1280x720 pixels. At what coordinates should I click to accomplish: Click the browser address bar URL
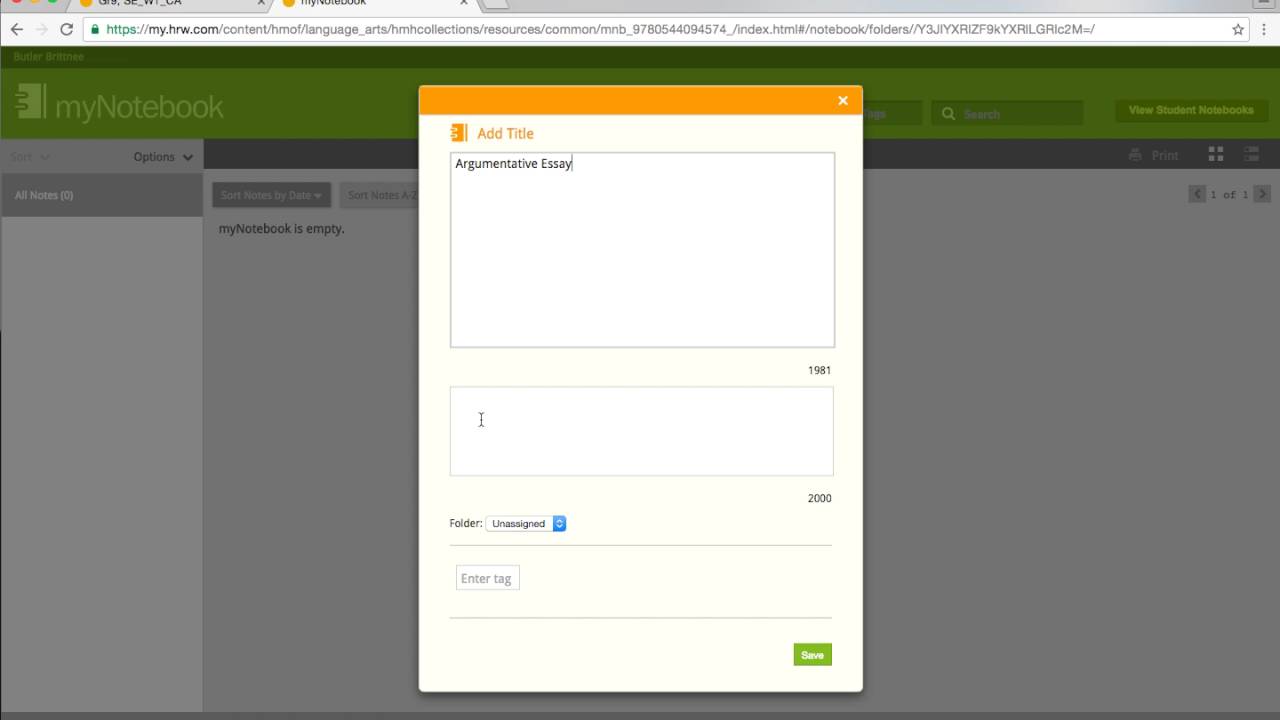(600, 29)
